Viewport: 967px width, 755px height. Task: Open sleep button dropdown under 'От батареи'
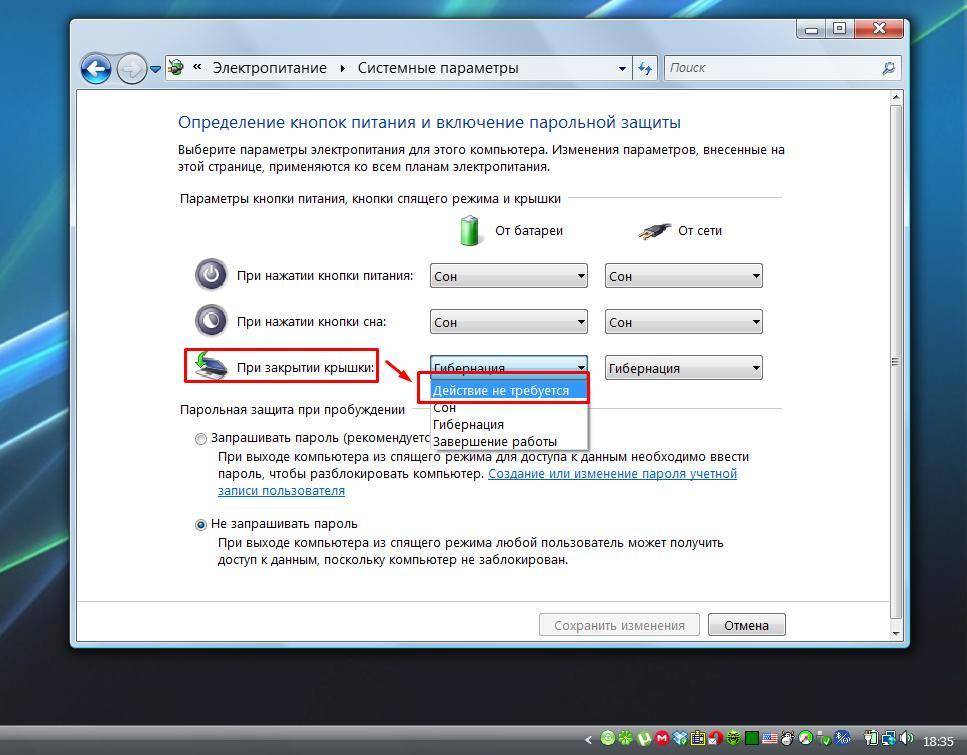click(x=509, y=321)
